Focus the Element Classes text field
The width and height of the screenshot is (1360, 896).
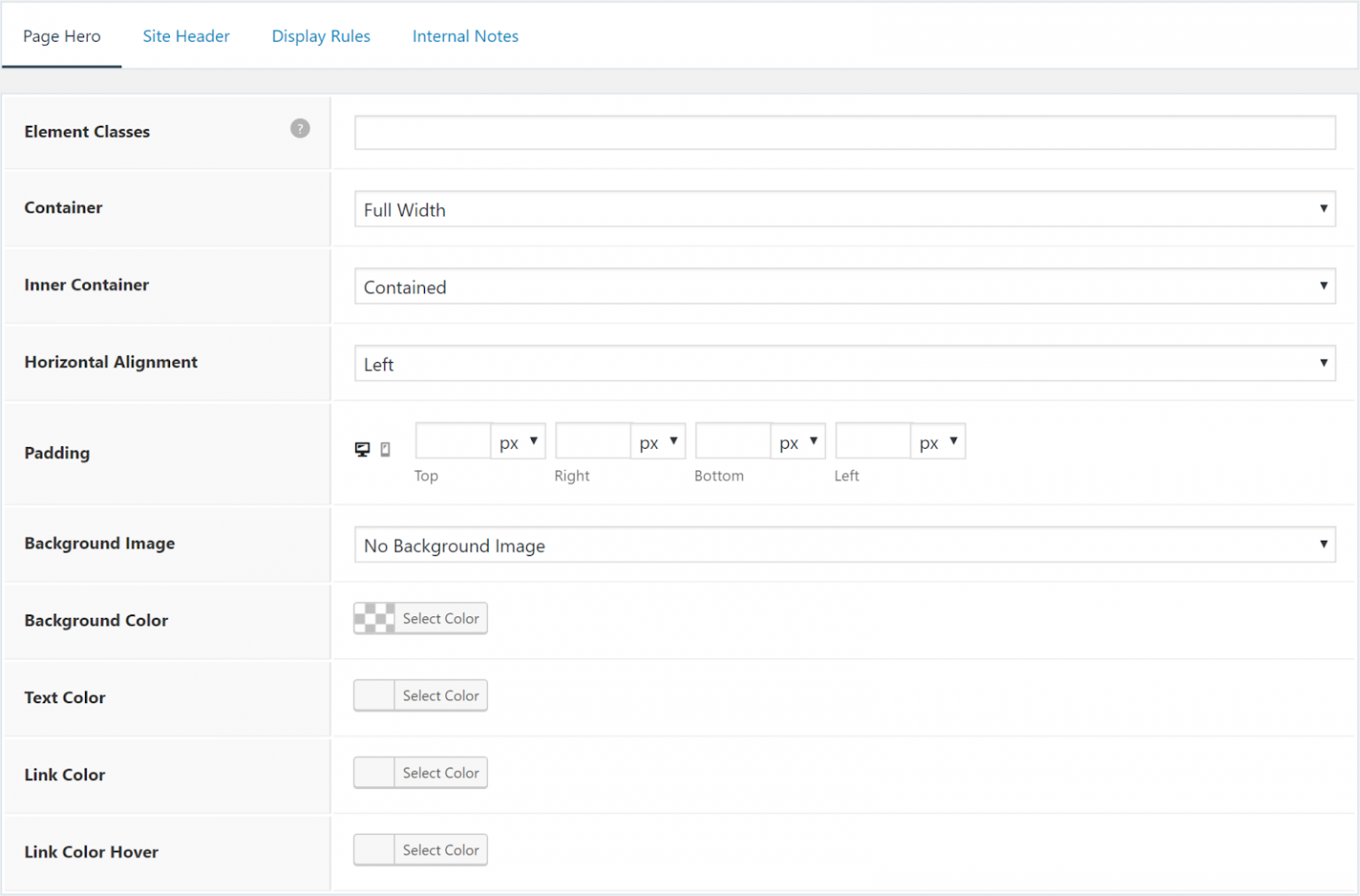pyautogui.click(x=844, y=133)
